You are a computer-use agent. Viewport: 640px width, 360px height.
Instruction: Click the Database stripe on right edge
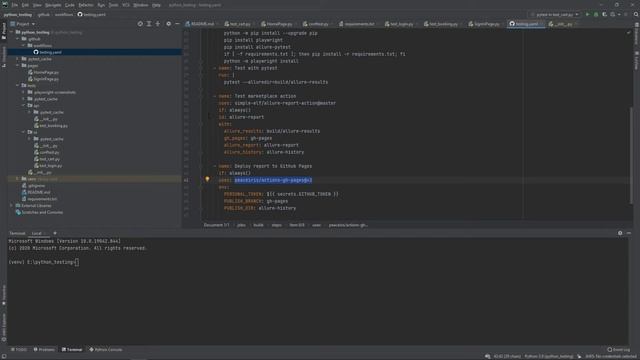[x=636, y=33]
